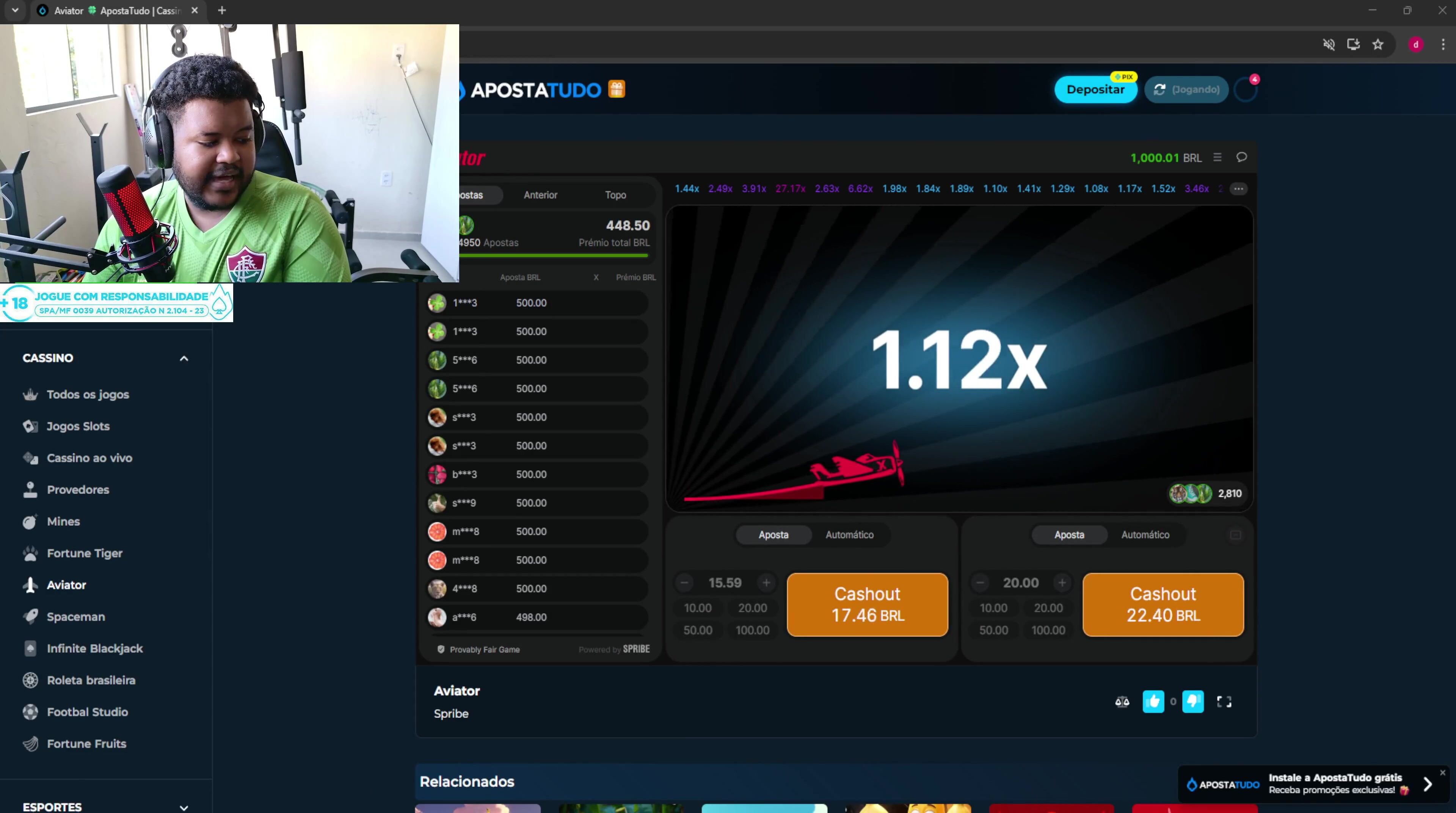
Task: Dislike the Aviator game with thumbs down
Action: coord(1192,702)
